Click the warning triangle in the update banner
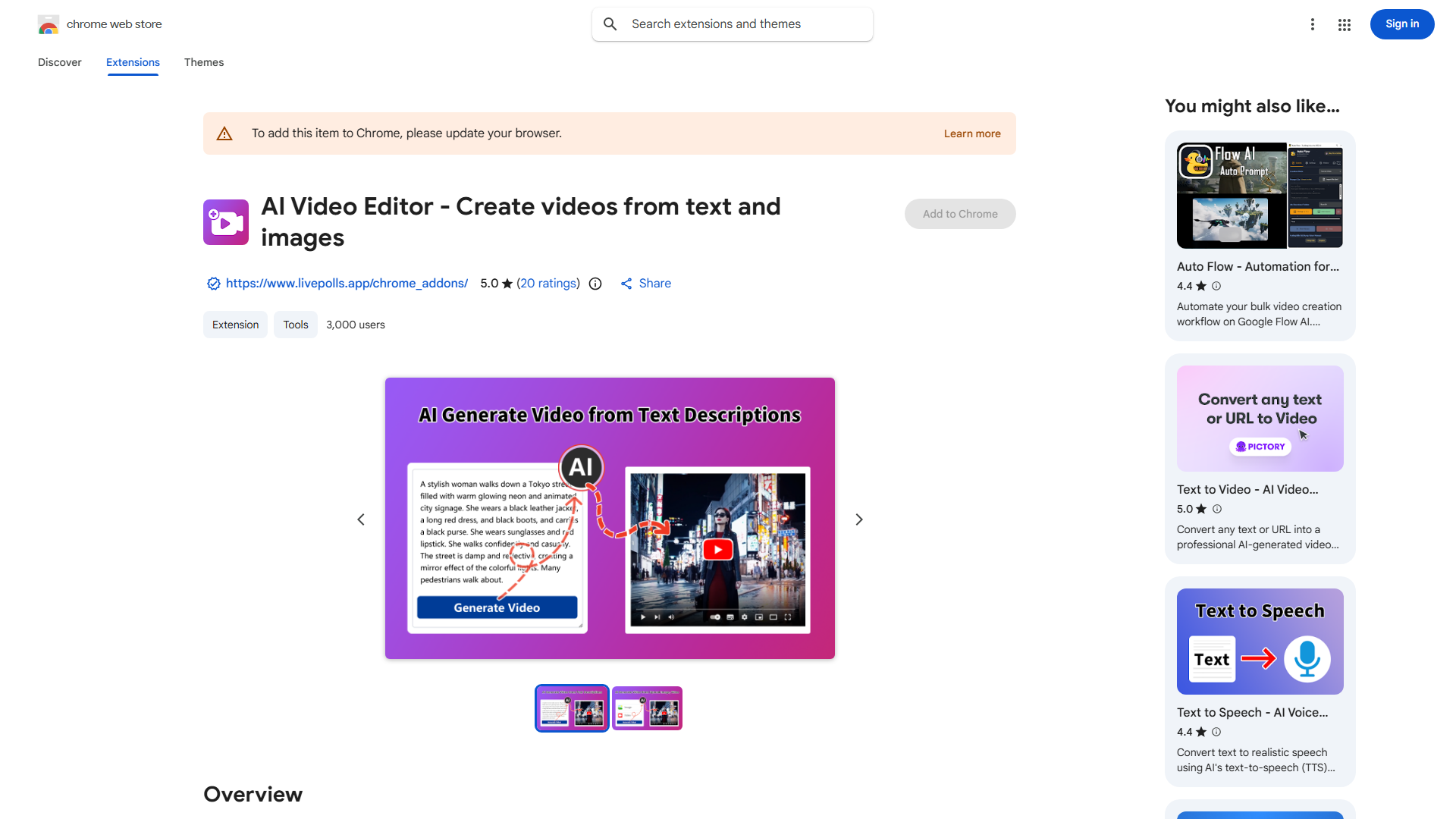The height and width of the screenshot is (819, 1456). 224,133
